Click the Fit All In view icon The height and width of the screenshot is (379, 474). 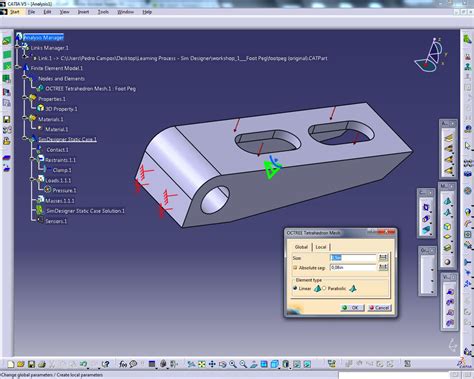(202, 364)
